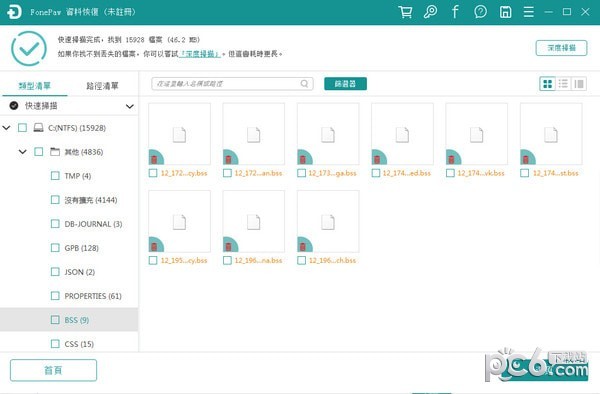Switch to detail column view
Image resolution: width=600 pixels, height=394 pixels.
point(579,84)
